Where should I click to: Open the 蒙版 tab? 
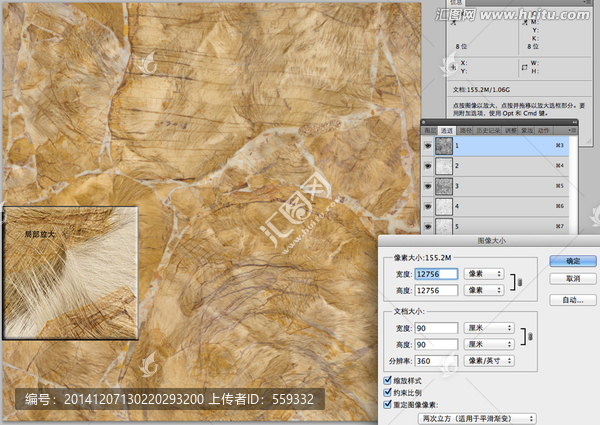[527, 131]
